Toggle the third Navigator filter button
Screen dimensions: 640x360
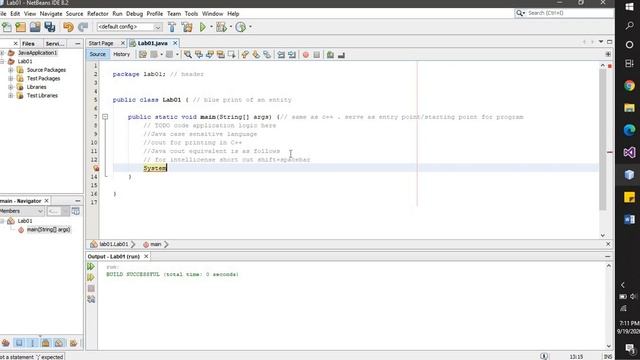[33, 343]
